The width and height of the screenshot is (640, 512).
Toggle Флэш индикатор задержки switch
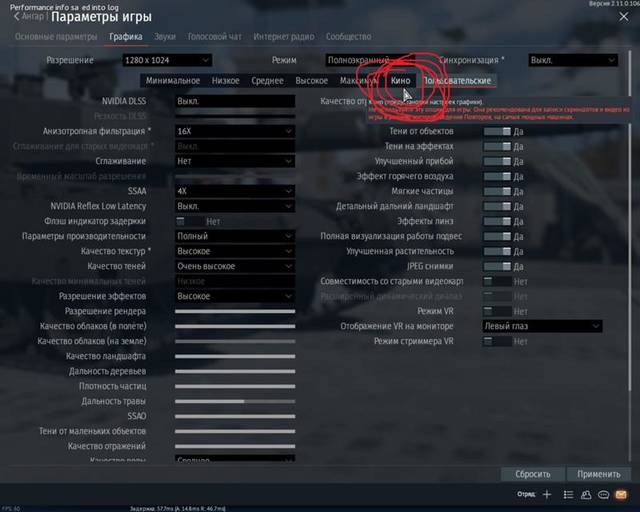(x=190, y=221)
